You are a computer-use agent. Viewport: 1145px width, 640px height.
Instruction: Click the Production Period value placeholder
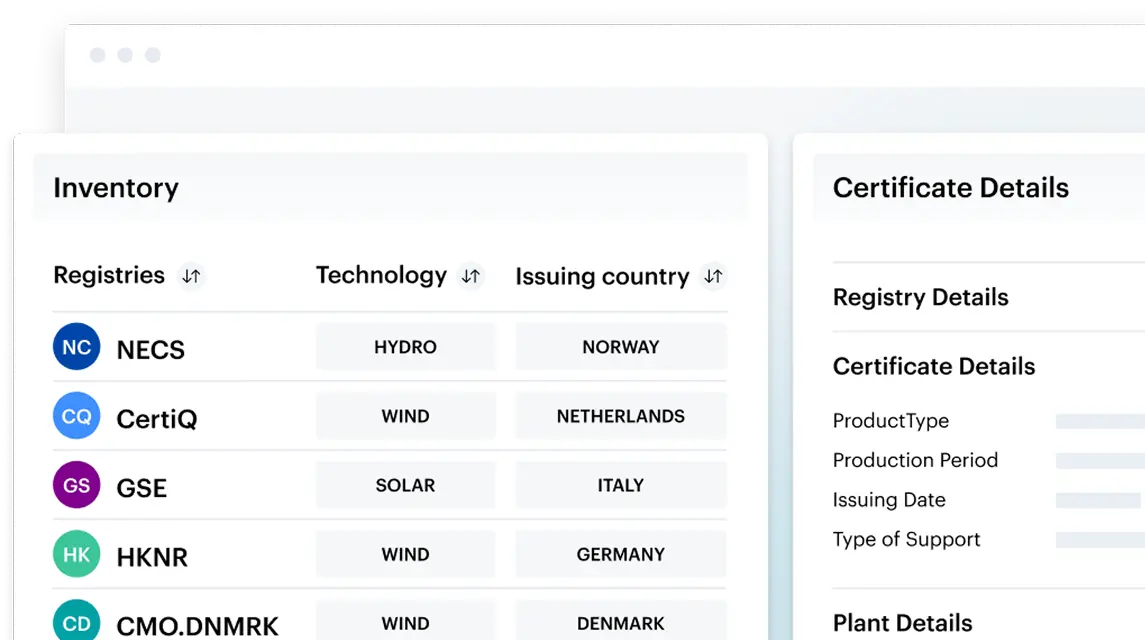(x=1100, y=460)
